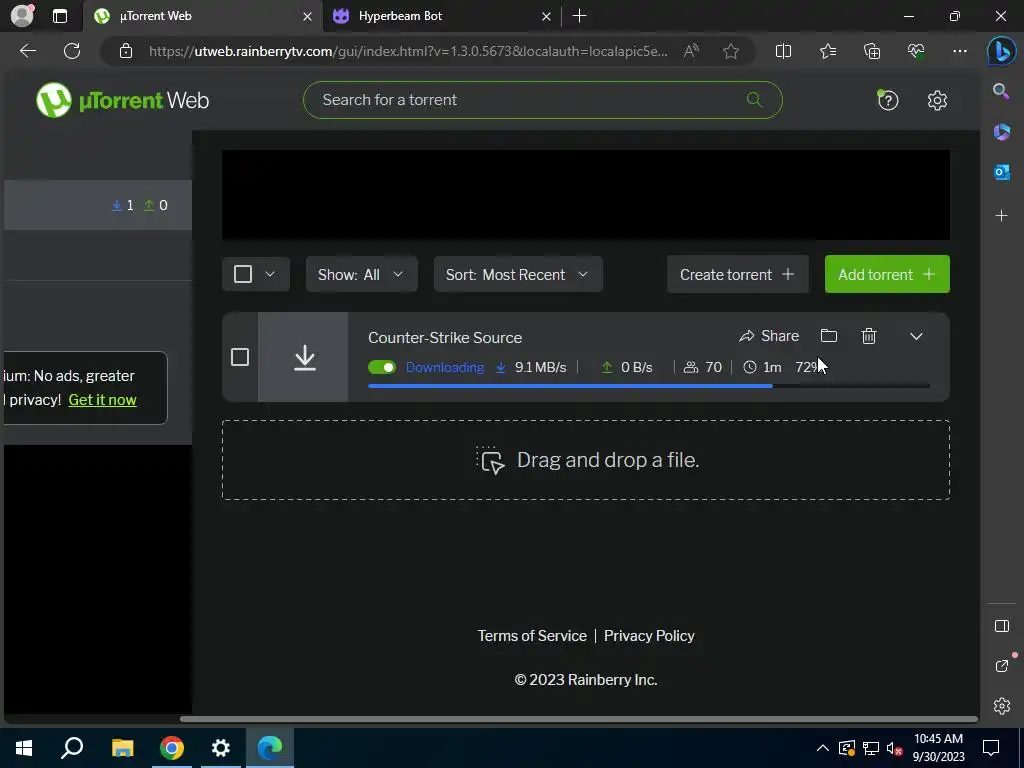Open the split screen icon
Screen dimensions: 1024x768
[783, 51]
